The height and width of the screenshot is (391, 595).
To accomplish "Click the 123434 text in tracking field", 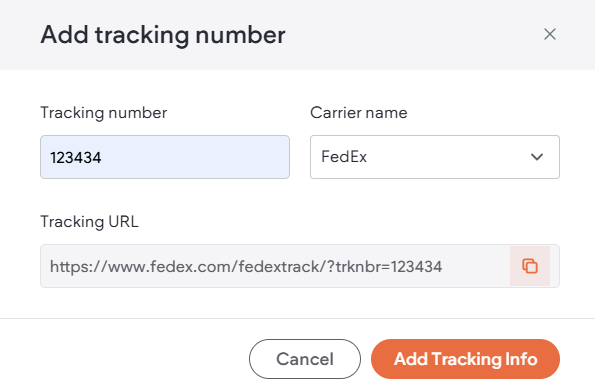I will coord(76,158).
